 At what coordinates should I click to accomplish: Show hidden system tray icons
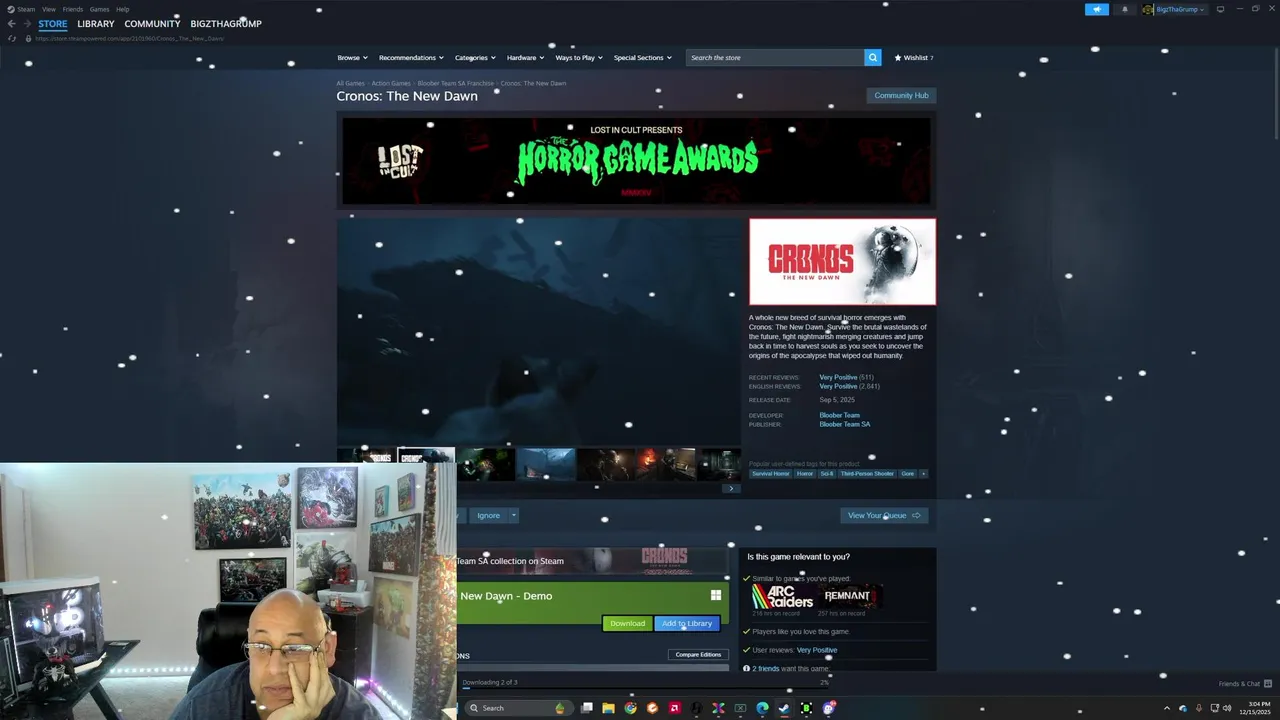point(1167,708)
